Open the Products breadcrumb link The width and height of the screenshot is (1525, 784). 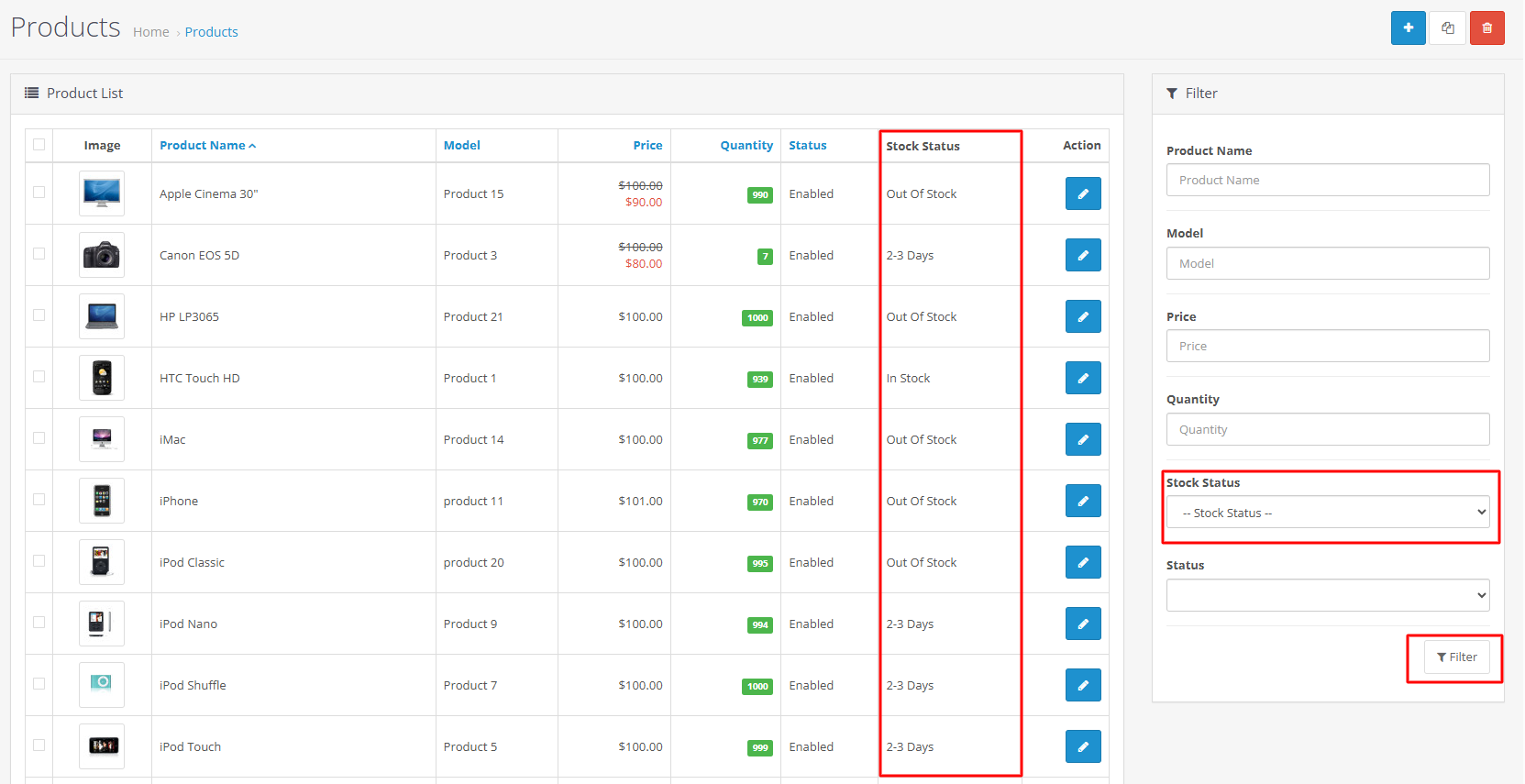(x=211, y=32)
